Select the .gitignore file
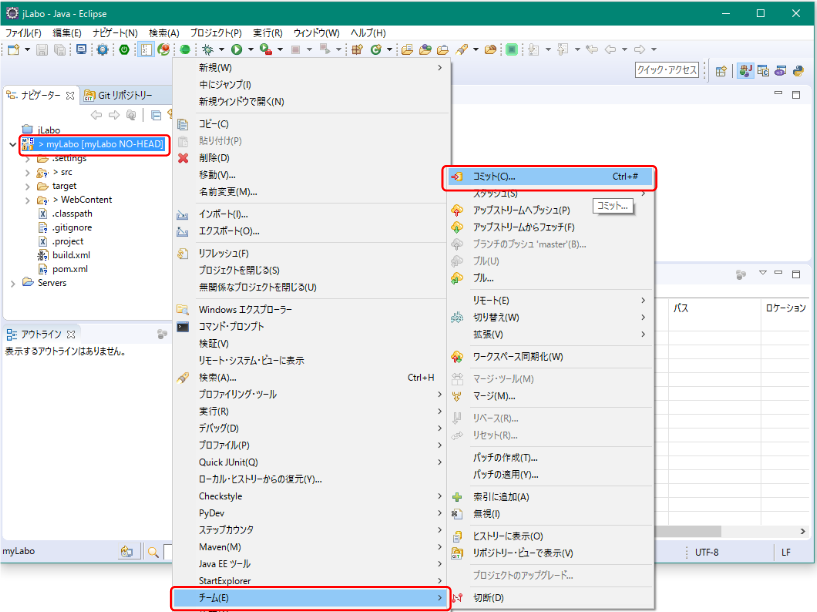The width and height of the screenshot is (817, 612). 72,228
